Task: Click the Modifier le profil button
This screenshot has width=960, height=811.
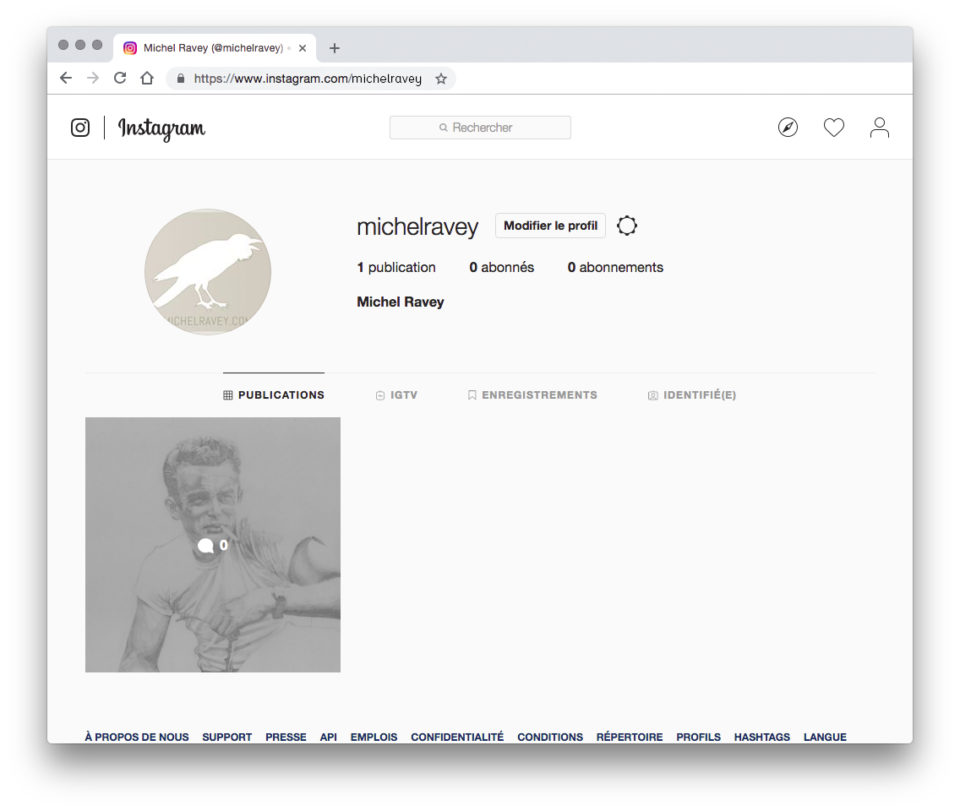Action: 550,226
